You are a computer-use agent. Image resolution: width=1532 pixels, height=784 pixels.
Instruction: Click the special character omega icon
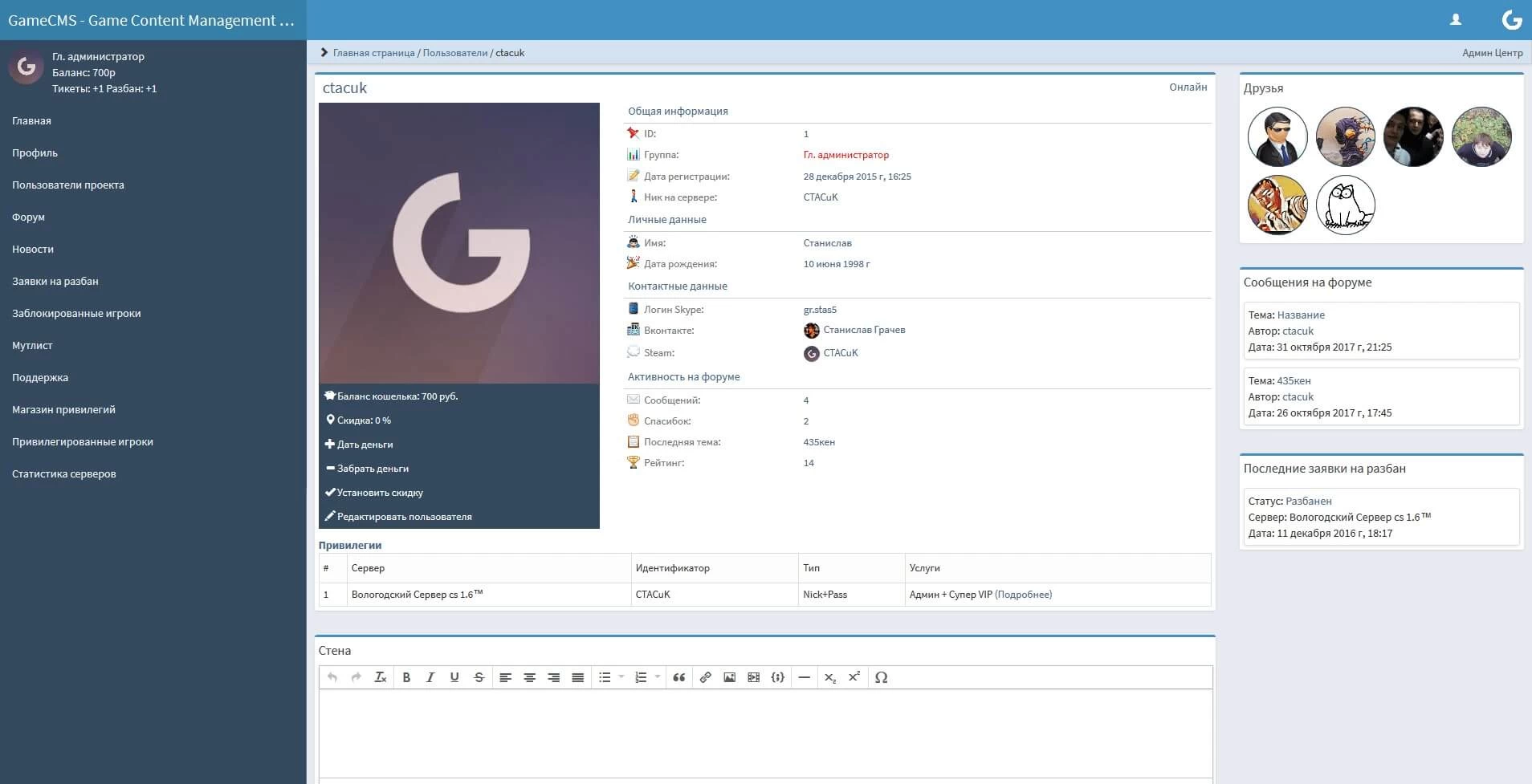pos(881,677)
